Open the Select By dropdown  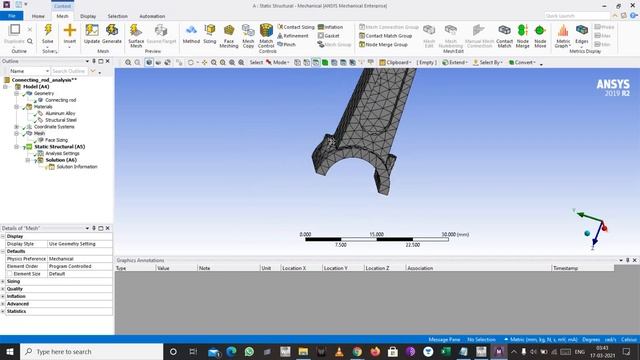487,62
